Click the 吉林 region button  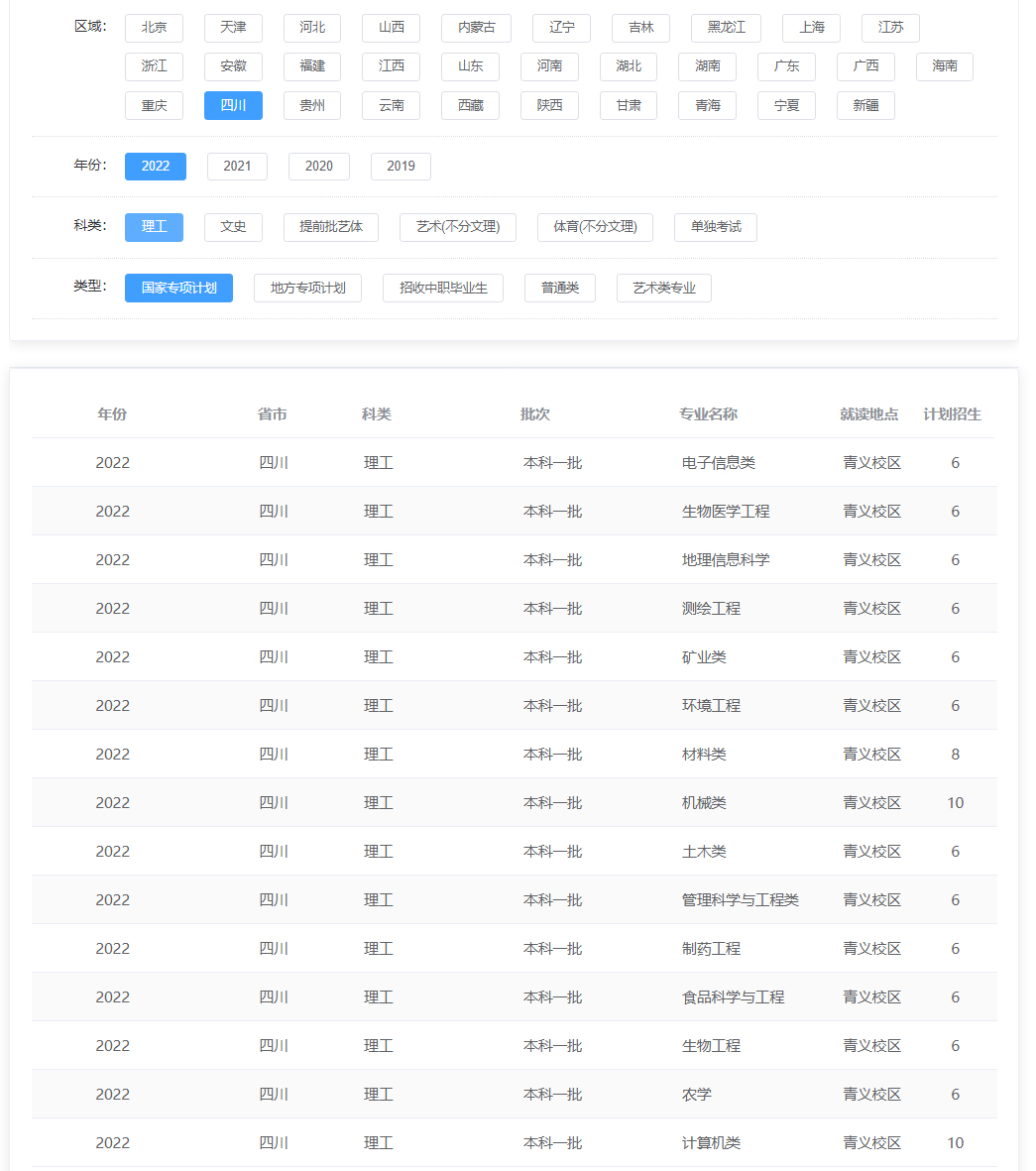pos(640,28)
